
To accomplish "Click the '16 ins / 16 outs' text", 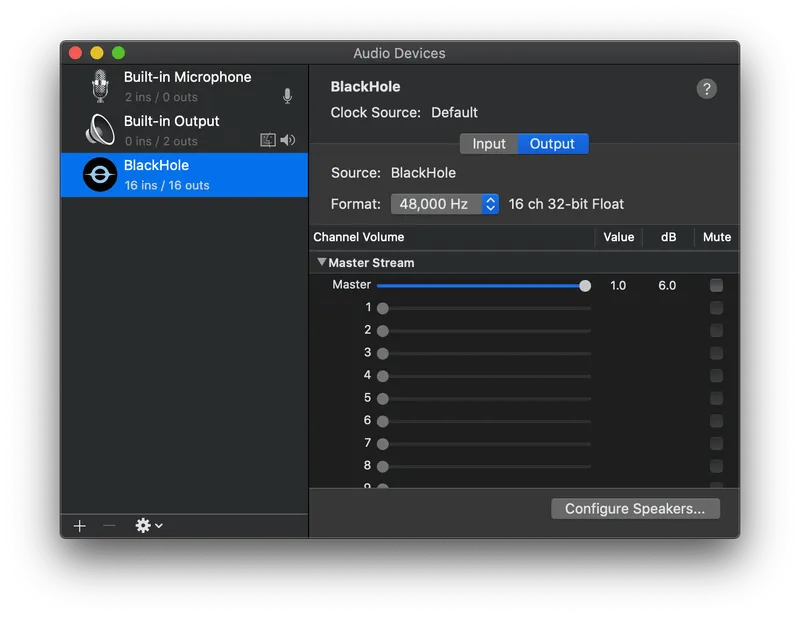I will (167, 186).
